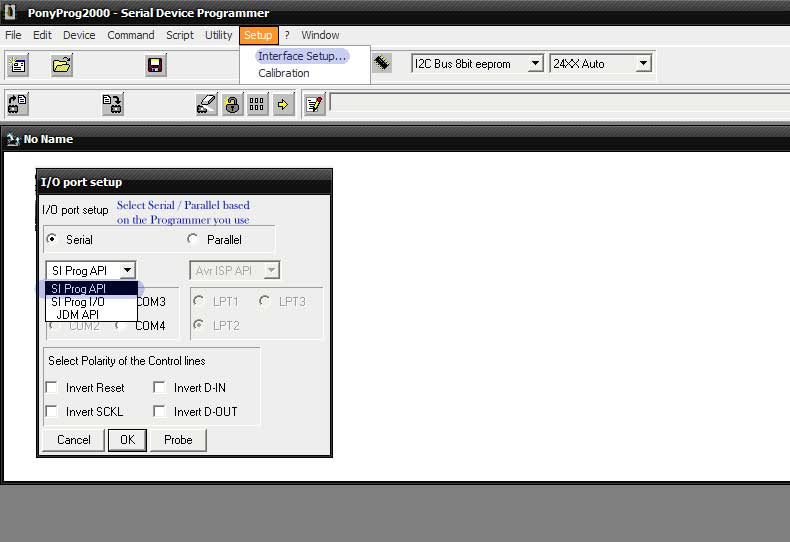The height and width of the screenshot is (542, 790).
Task: Open the I2C Bus 8bit eeprom dropdown
Action: tap(536, 63)
